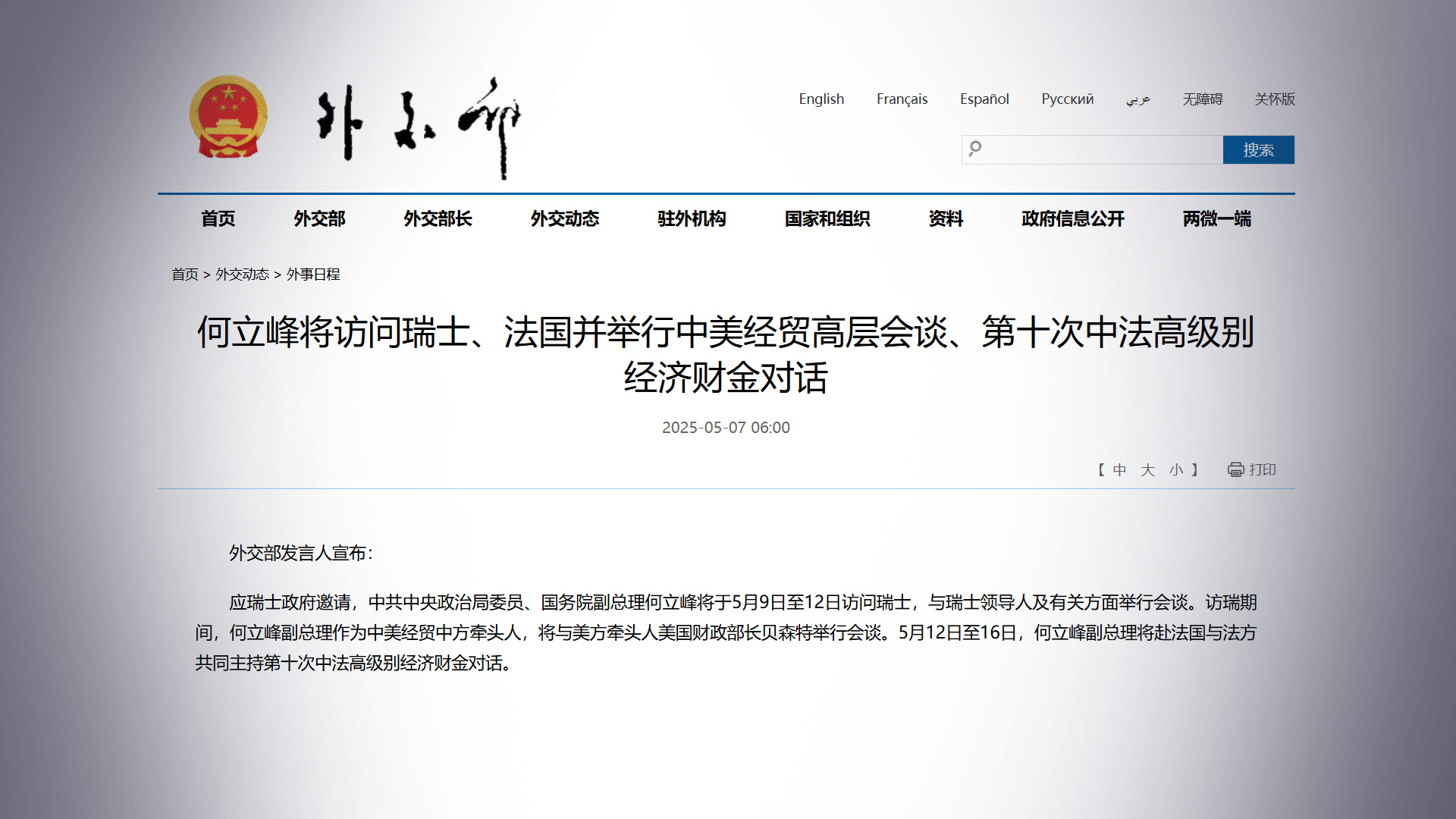The width and height of the screenshot is (1456, 819).
Task: Open the Español language version
Action: [x=984, y=99]
